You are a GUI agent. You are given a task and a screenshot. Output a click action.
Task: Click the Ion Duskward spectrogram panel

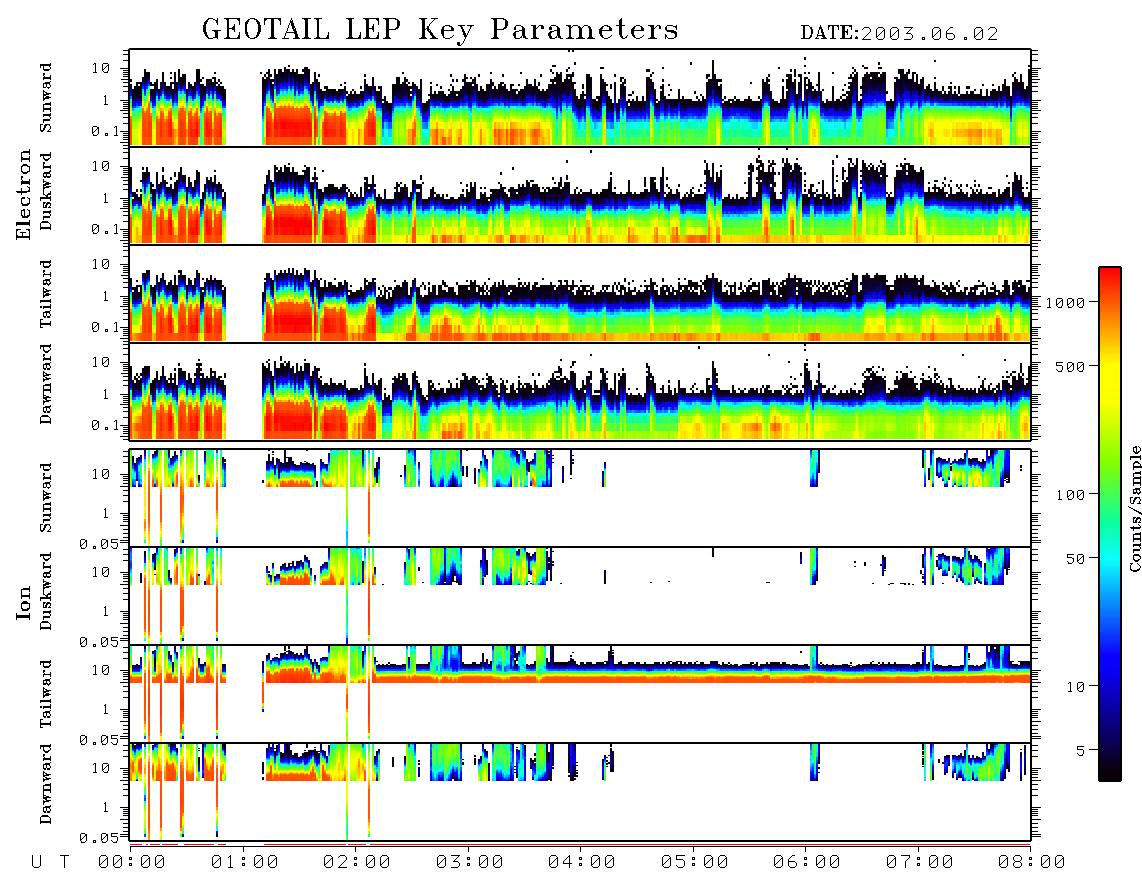(580, 595)
